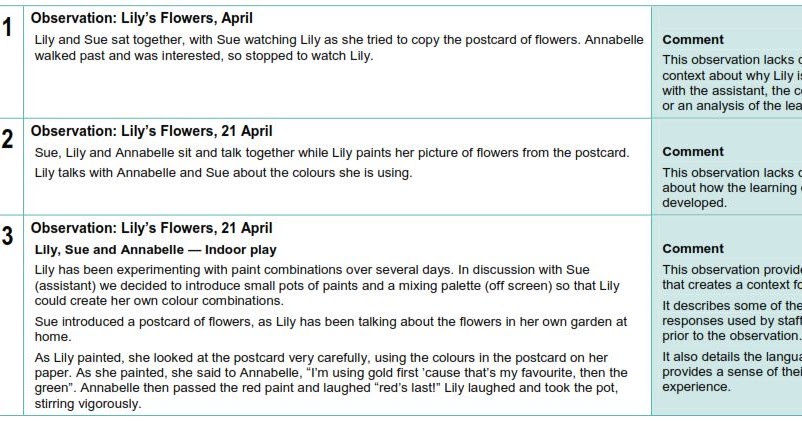Click the paragraph starting 'As Lily painted'

(331, 381)
